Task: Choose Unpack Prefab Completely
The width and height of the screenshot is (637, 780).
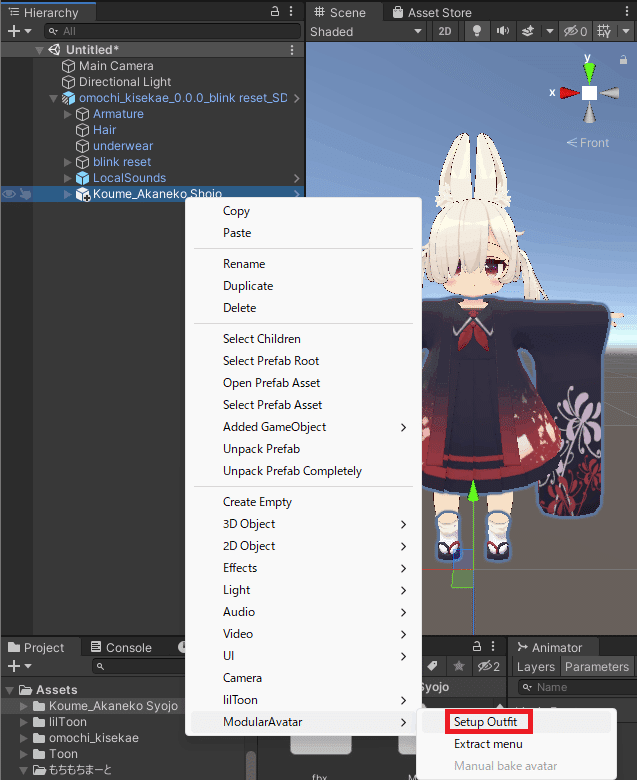Action: (292, 471)
